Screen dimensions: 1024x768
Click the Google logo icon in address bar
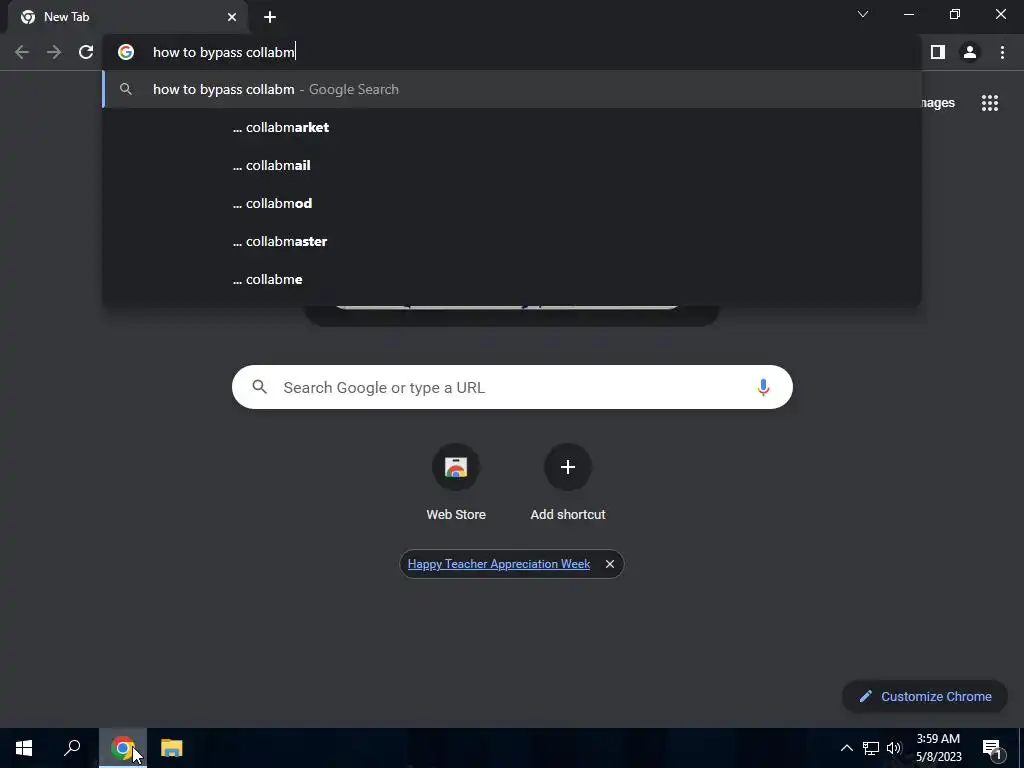[x=126, y=52]
